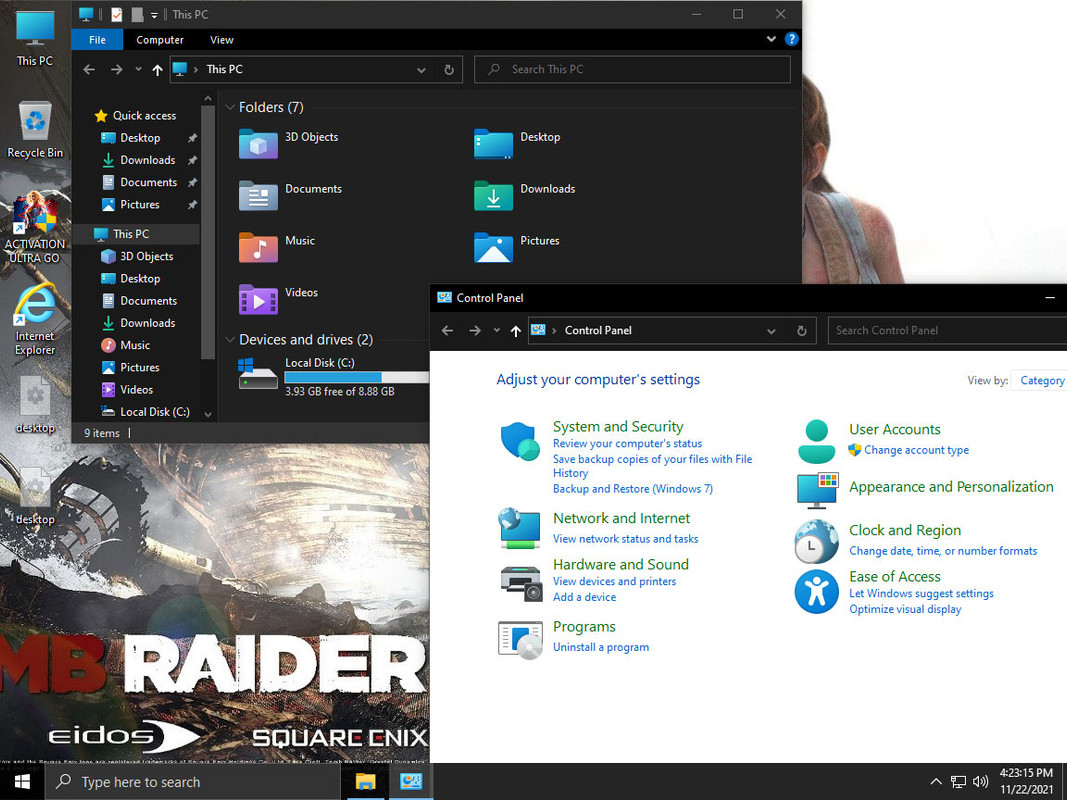Open the Videos folder icon in Folders
This screenshot has width=1067, height=800.
click(x=258, y=299)
